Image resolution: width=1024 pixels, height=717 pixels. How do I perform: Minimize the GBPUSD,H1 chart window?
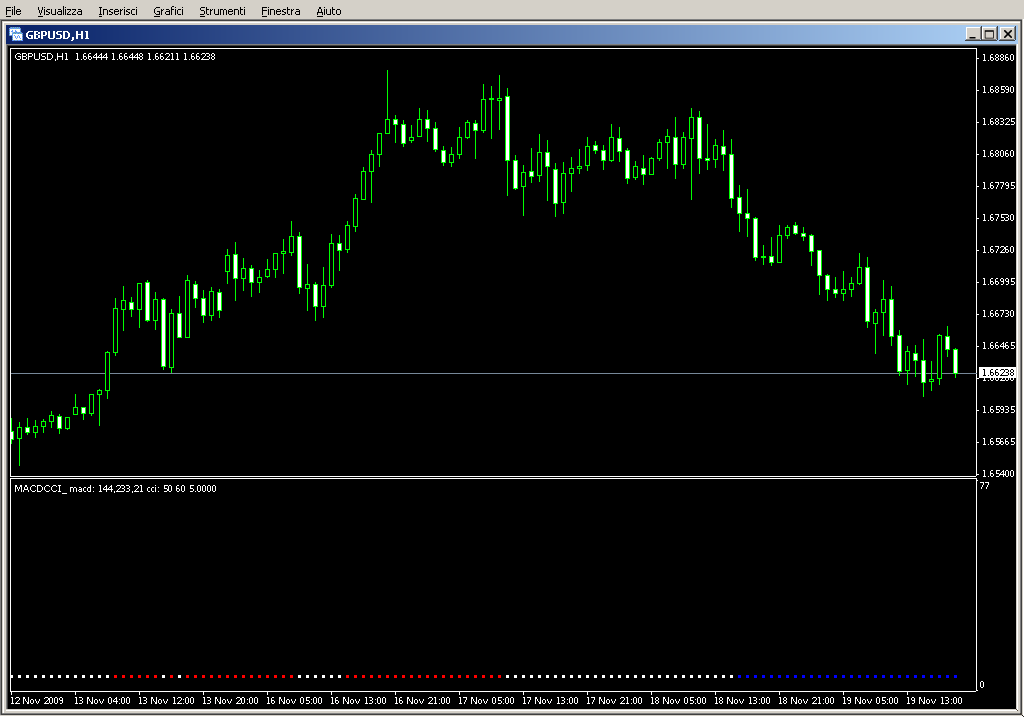tap(973, 34)
